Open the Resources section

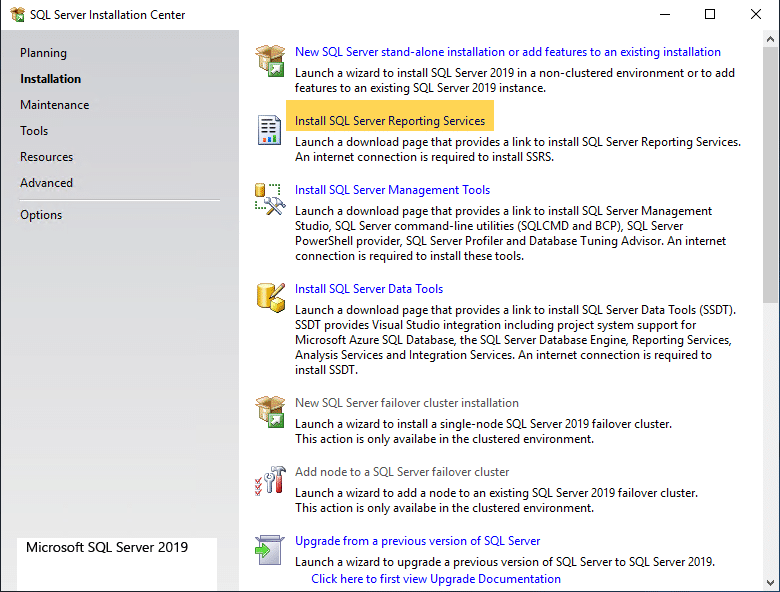point(46,157)
